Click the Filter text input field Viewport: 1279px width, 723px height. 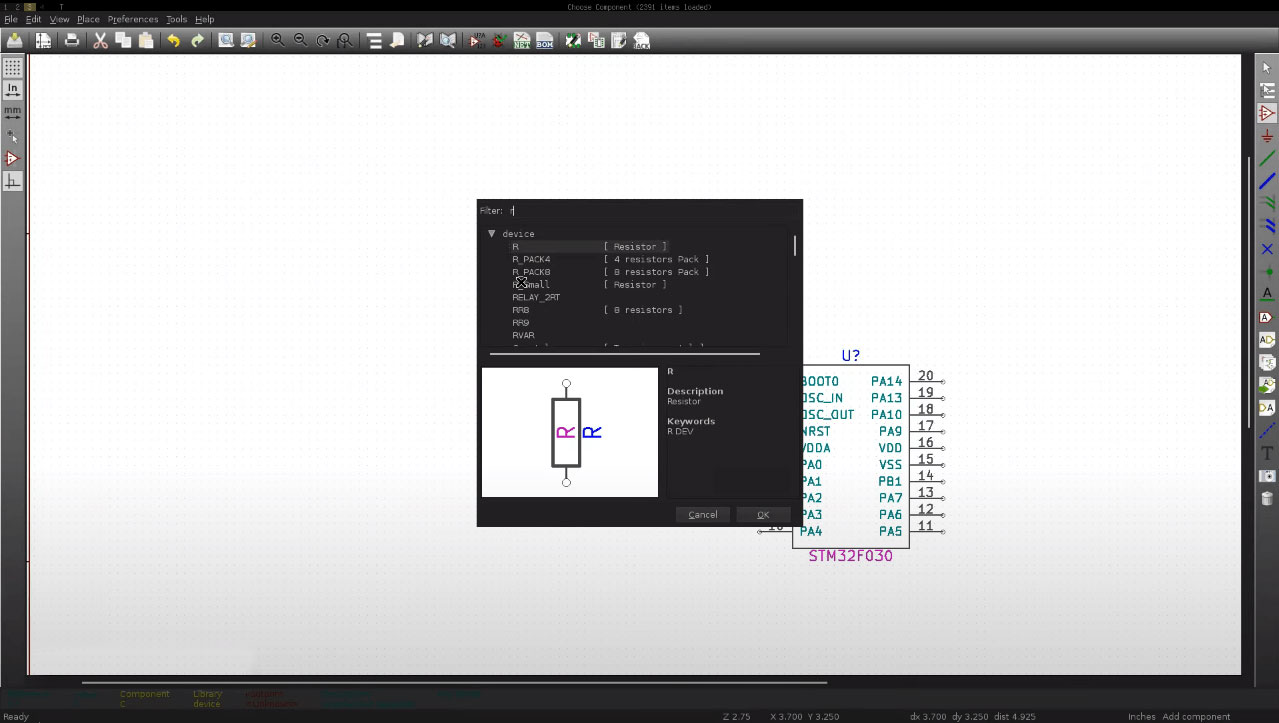(x=650, y=211)
